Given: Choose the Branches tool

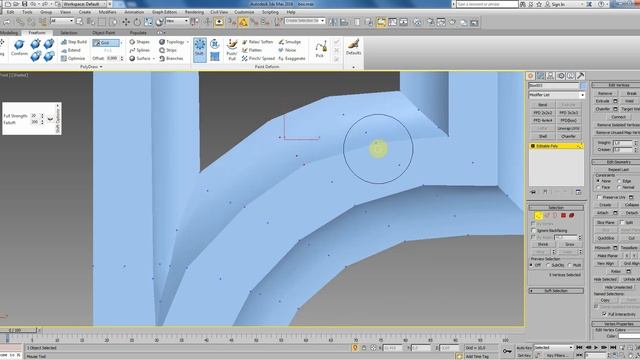Looking at the screenshot, I should (x=171, y=58).
